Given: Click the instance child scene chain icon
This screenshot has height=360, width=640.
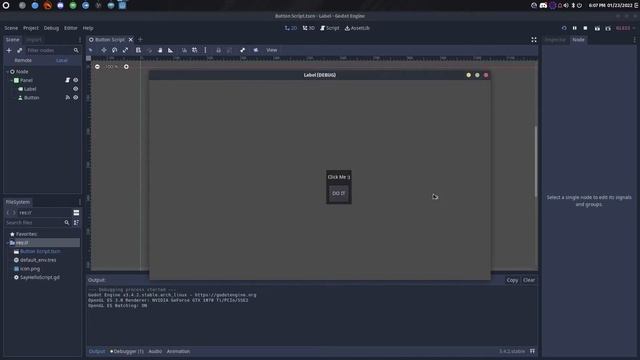Looking at the screenshot, I should click(x=19, y=50).
